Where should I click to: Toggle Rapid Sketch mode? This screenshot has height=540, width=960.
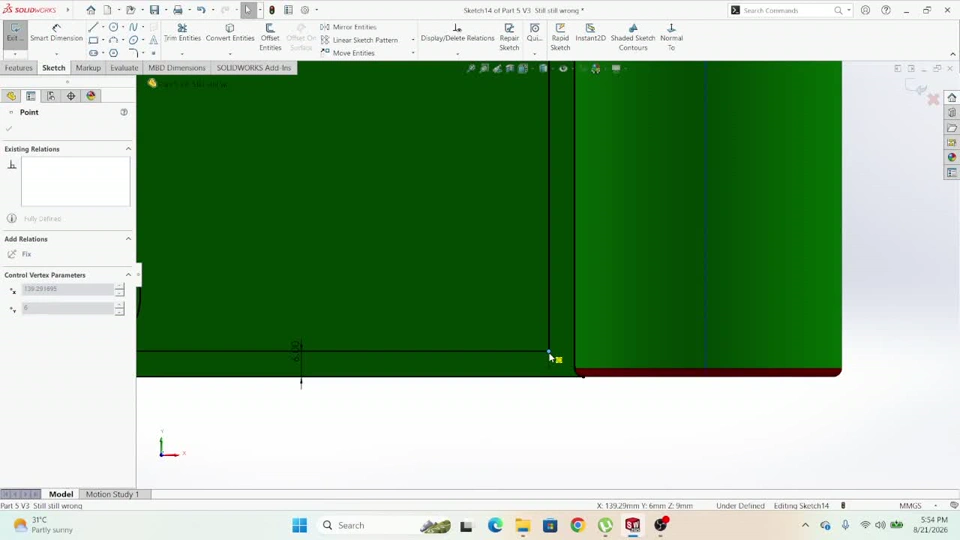pyautogui.click(x=560, y=37)
